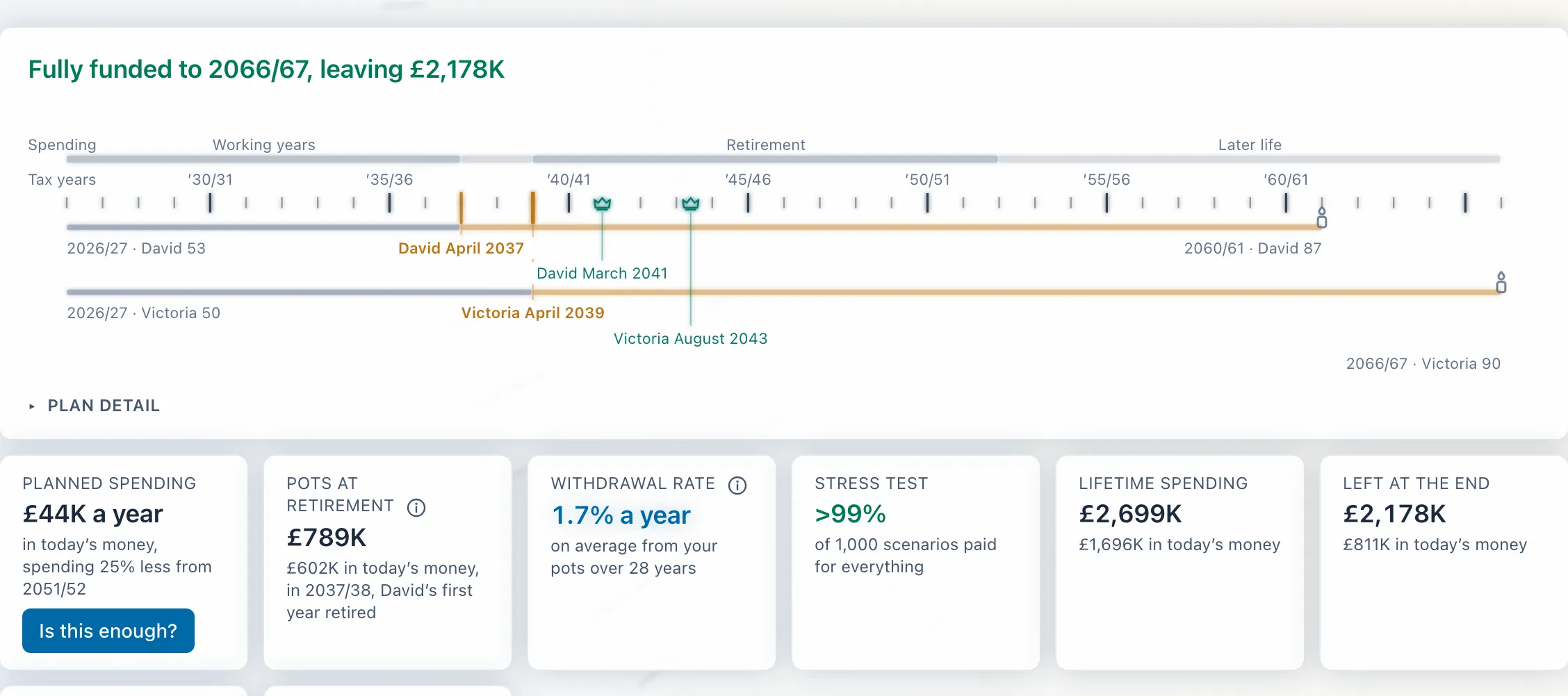Click the Later life spending phase label
This screenshot has height=696, width=1568.
pyautogui.click(x=1250, y=144)
